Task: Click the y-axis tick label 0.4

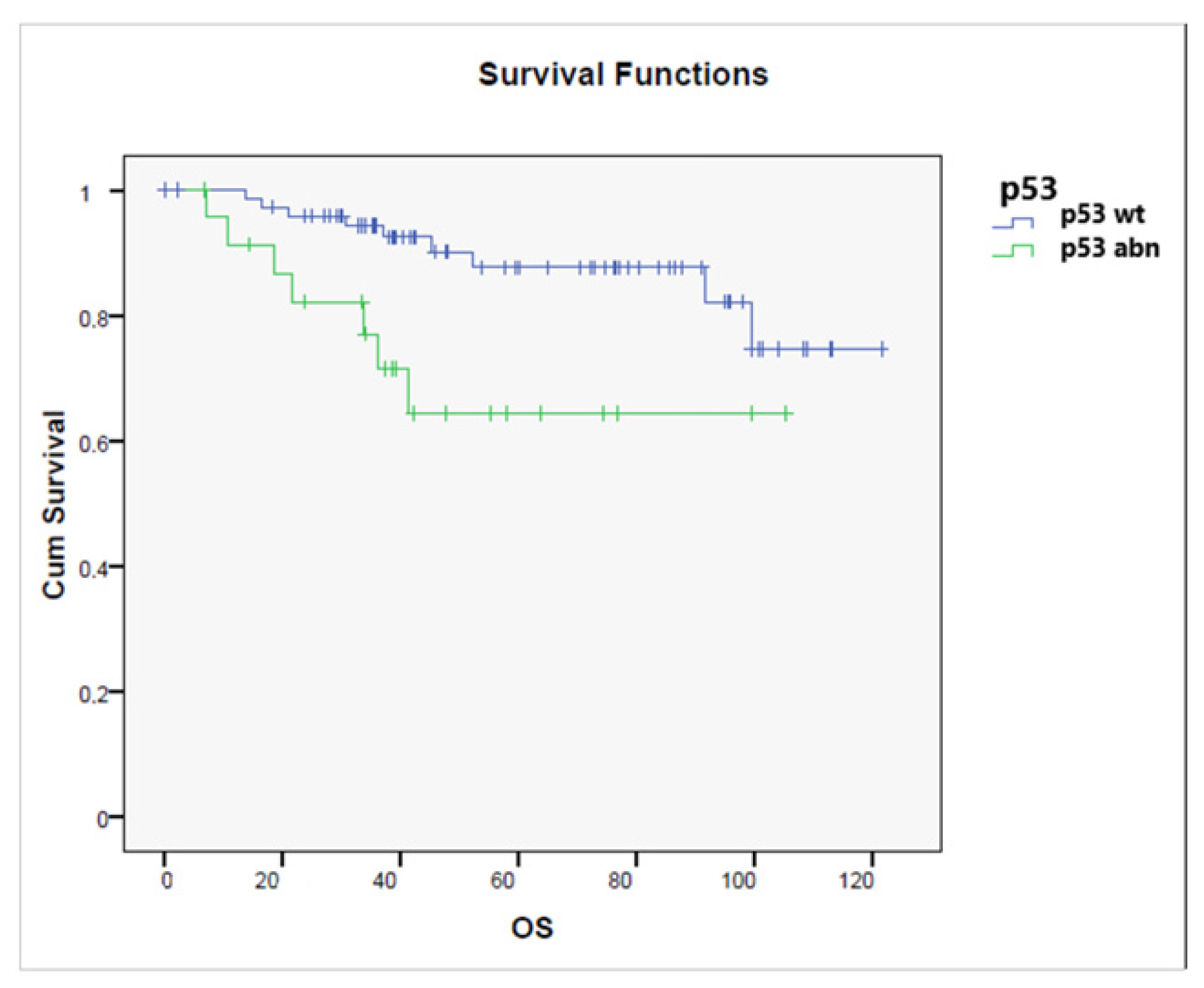Action: (93, 569)
